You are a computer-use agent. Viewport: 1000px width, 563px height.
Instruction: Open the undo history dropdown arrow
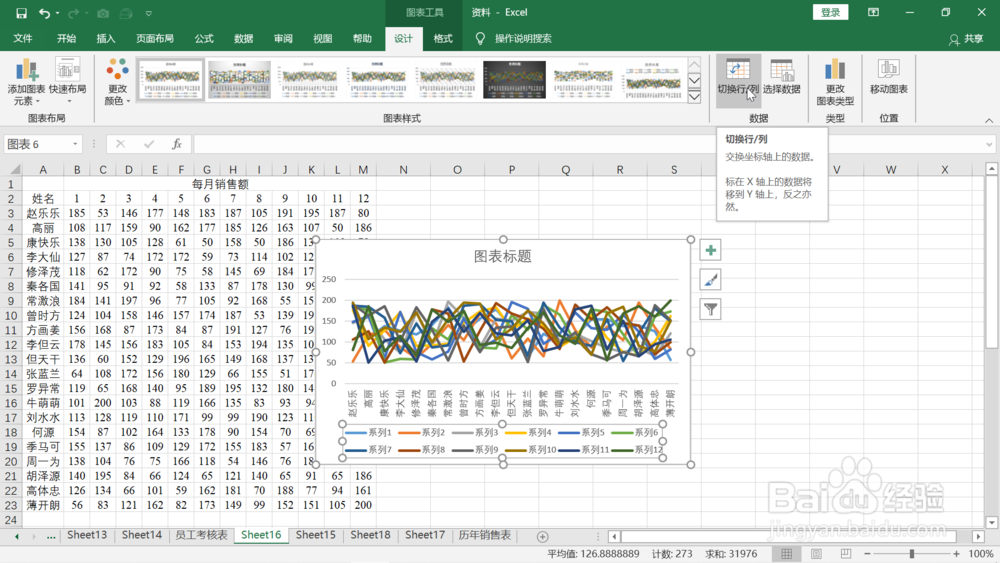(x=57, y=13)
